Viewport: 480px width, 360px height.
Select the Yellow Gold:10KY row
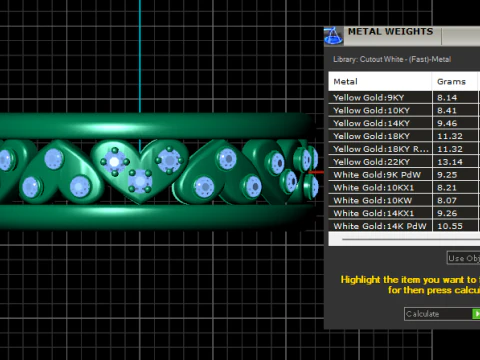pyautogui.click(x=404, y=110)
